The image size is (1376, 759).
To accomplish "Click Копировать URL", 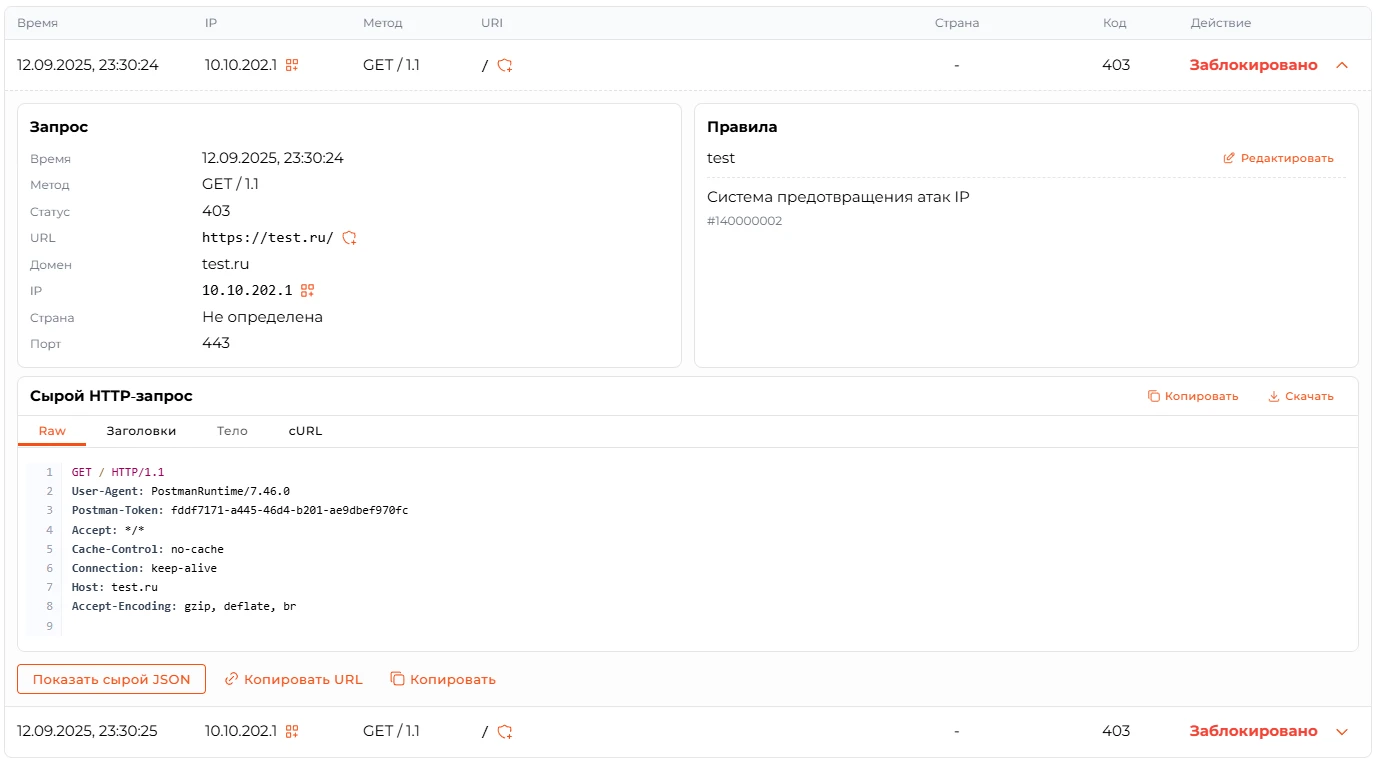I will click(293, 679).
